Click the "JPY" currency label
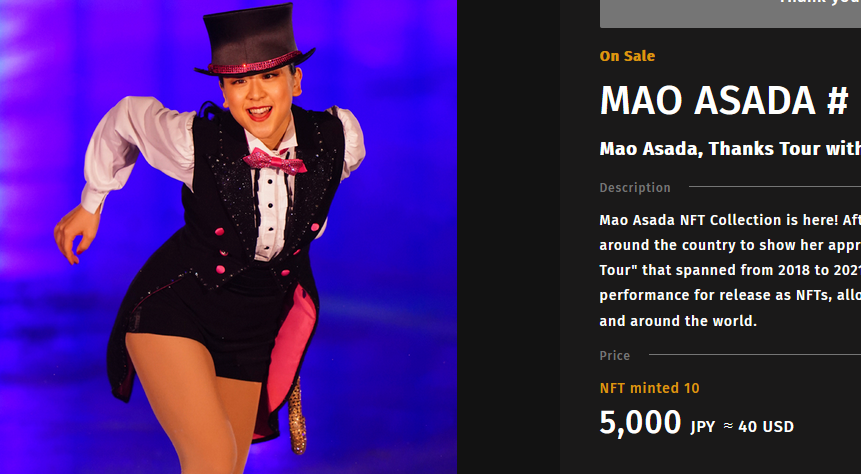The image size is (861, 474). click(x=703, y=427)
